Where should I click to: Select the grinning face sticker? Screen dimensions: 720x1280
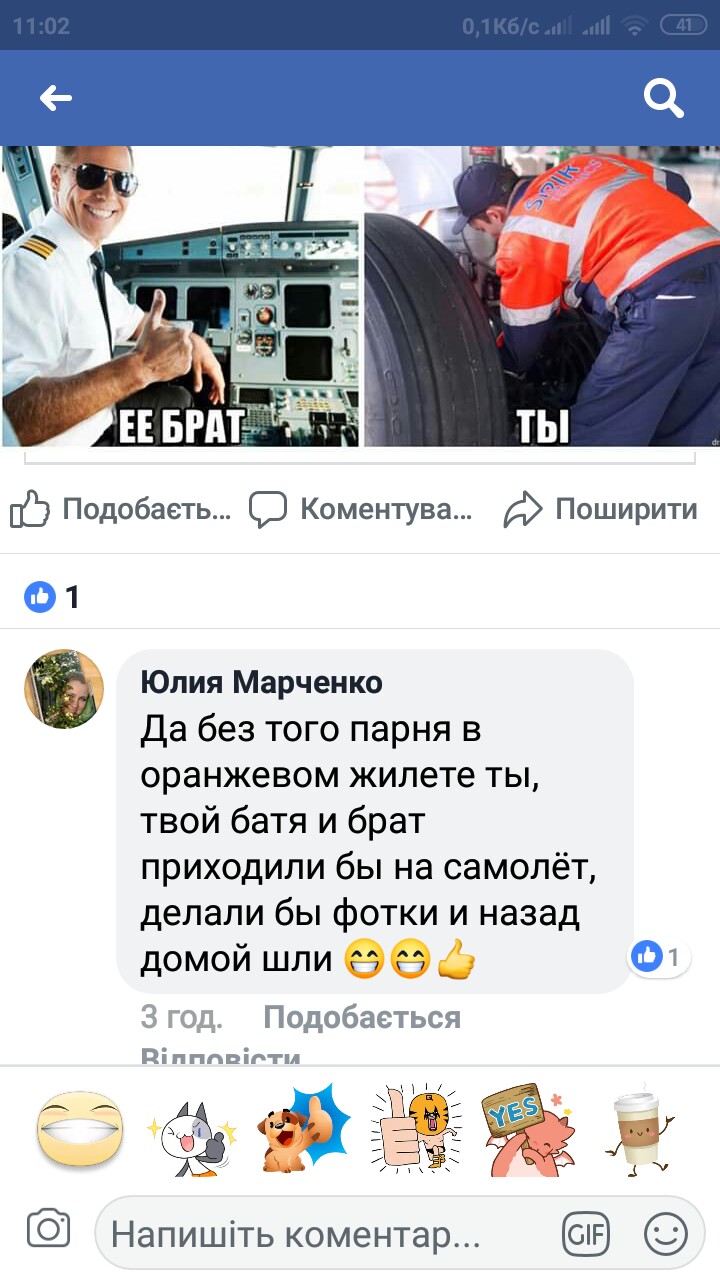tap(81, 1130)
